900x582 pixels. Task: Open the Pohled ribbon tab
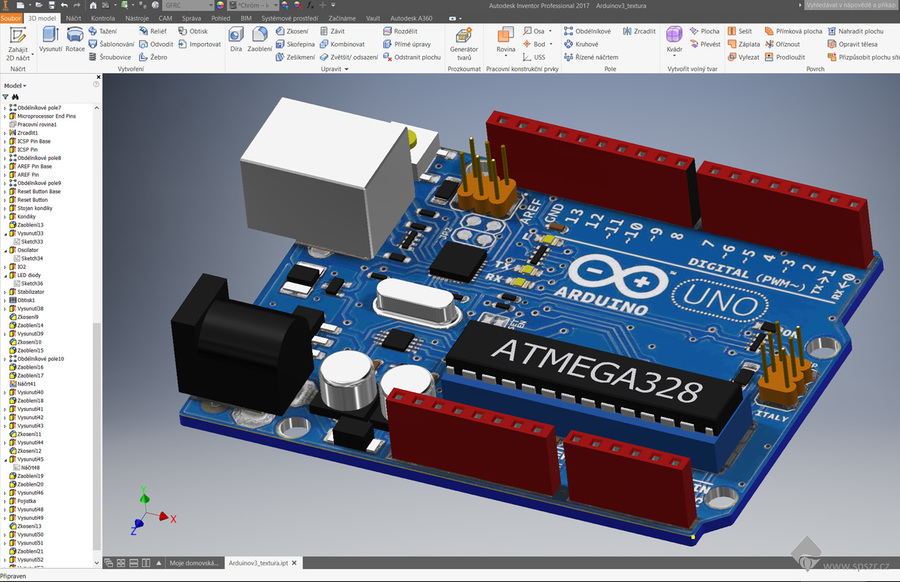click(x=220, y=18)
